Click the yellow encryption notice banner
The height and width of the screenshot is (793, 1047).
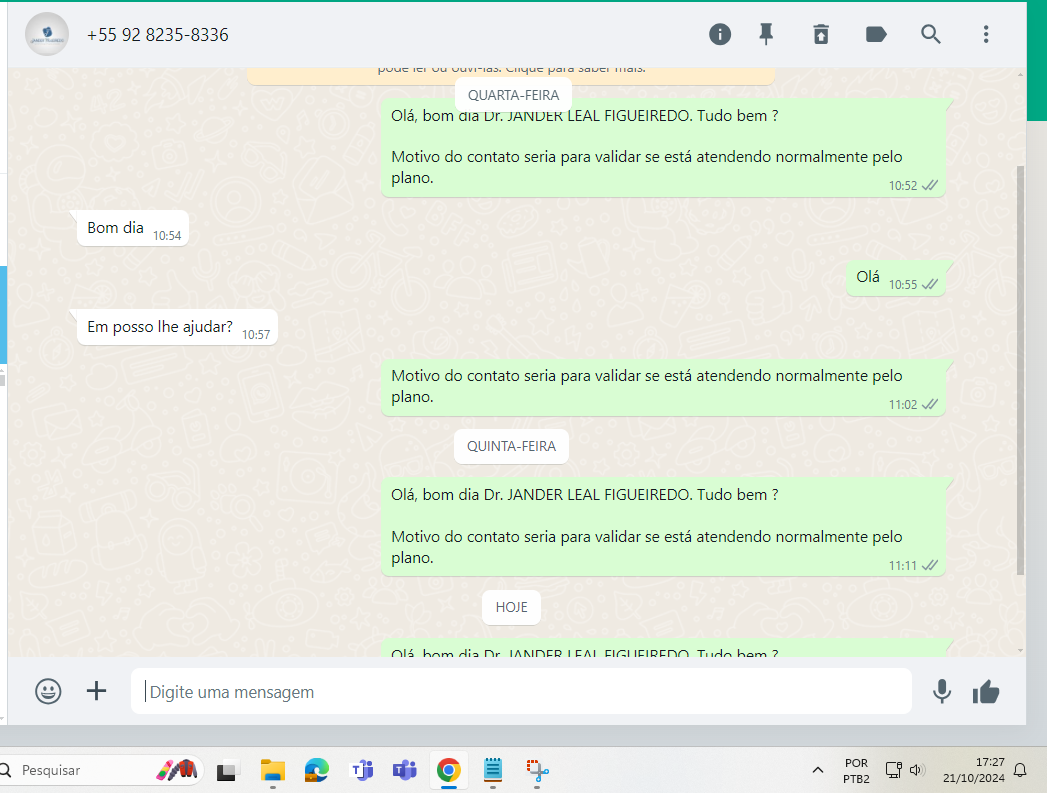click(511, 75)
